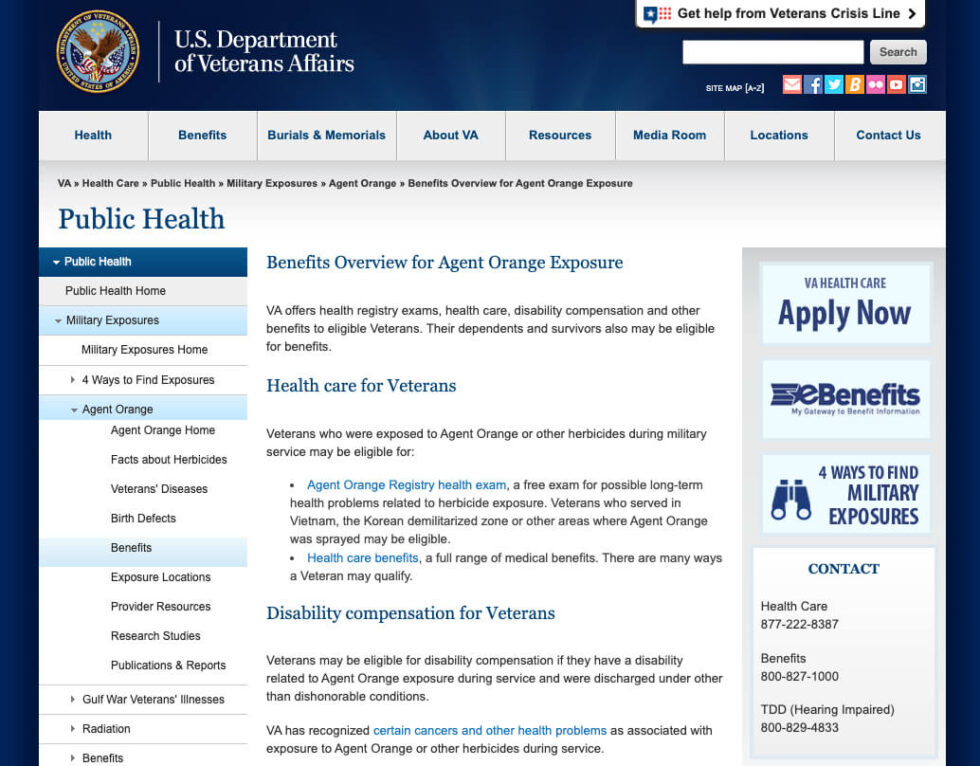Click the Department of Veterans Affairs seal
980x766 pixels.
click(x=99, y=52)
